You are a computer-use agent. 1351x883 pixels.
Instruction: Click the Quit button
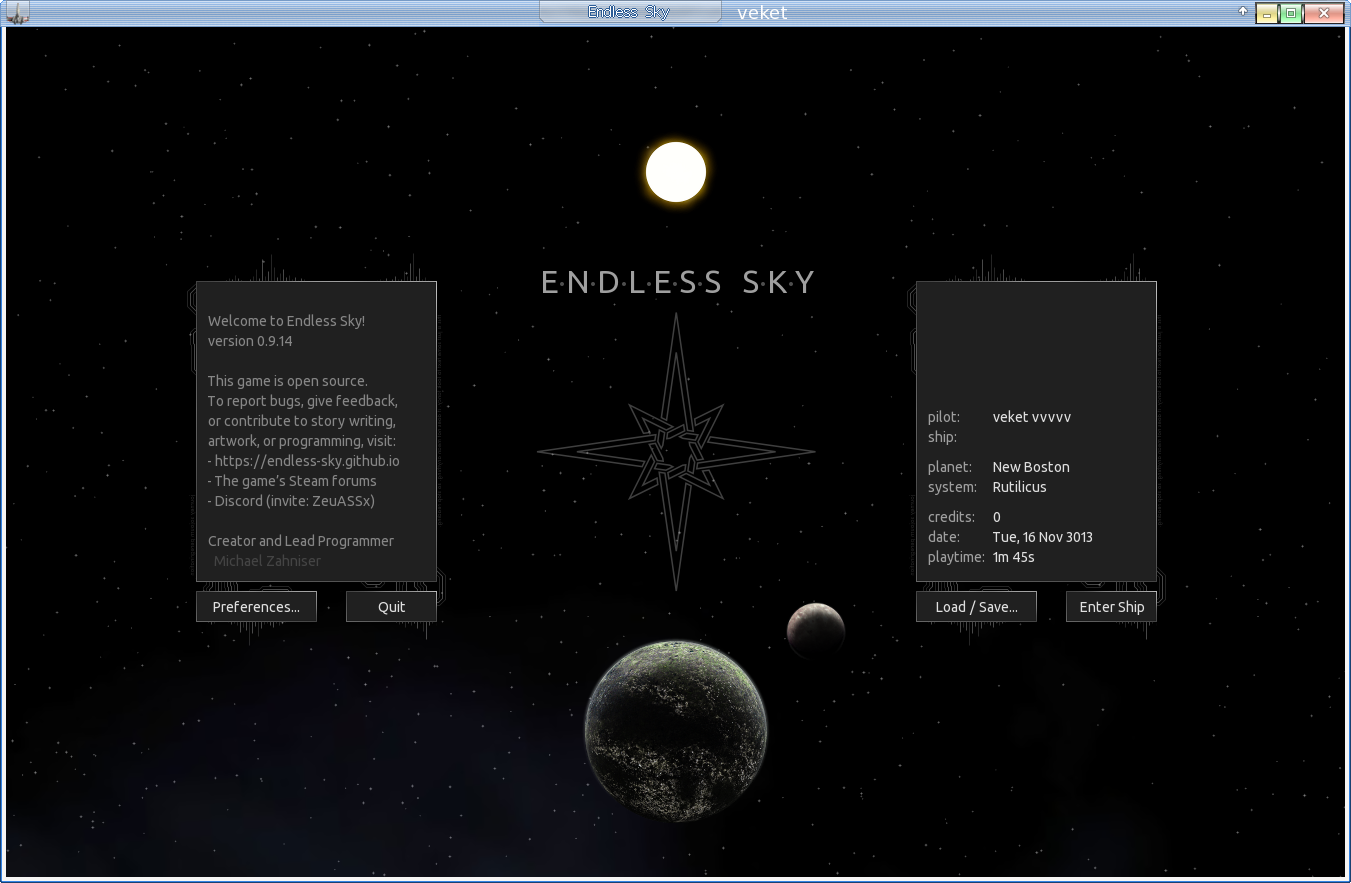click(x=391, y=607)
